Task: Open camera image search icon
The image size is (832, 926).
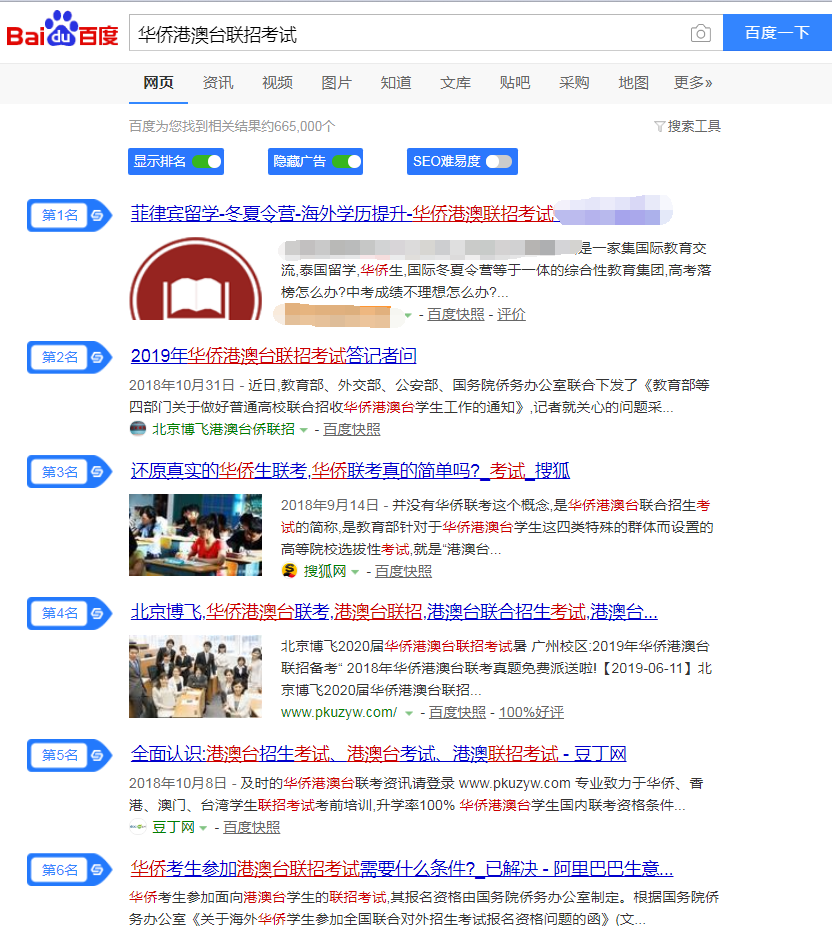Action: 700,33
